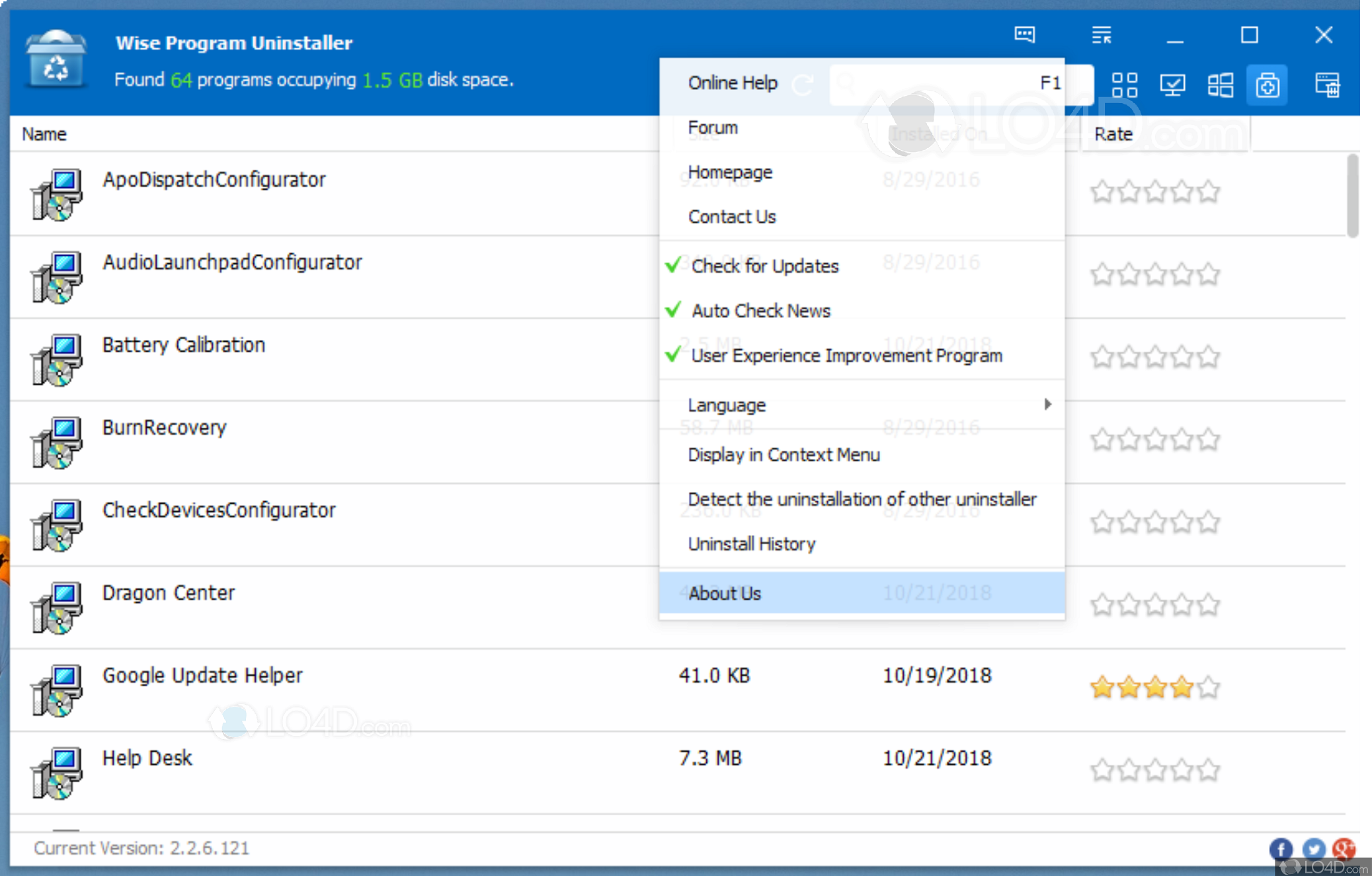Click the Online Help link
The height and width of the screenshot is (876, 1372).
732,83
